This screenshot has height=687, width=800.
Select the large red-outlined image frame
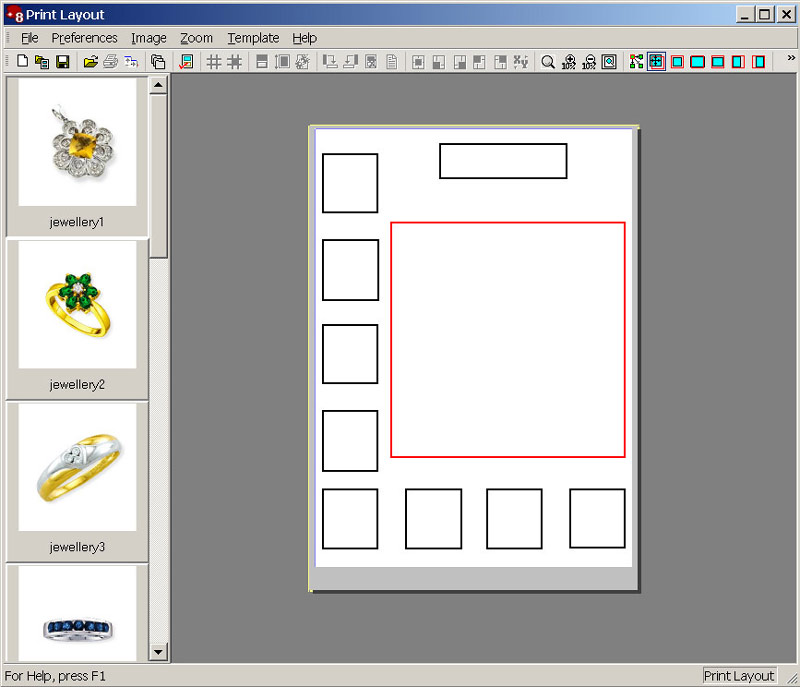point(507,339)
